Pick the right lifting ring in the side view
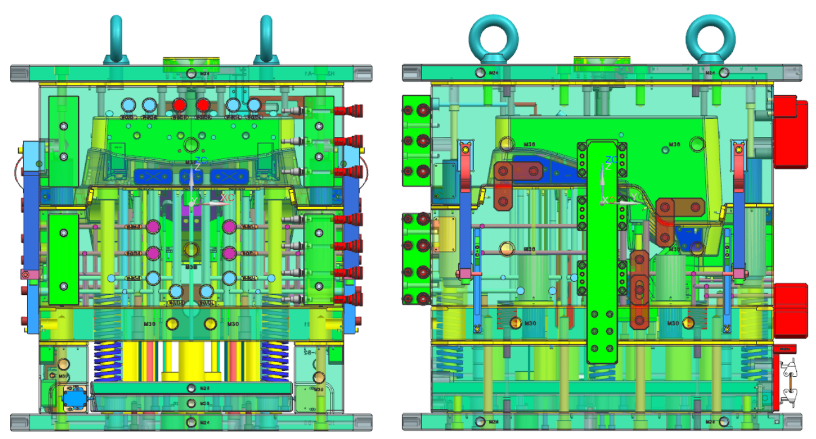816x439 pixels. [x=710, y=39]
